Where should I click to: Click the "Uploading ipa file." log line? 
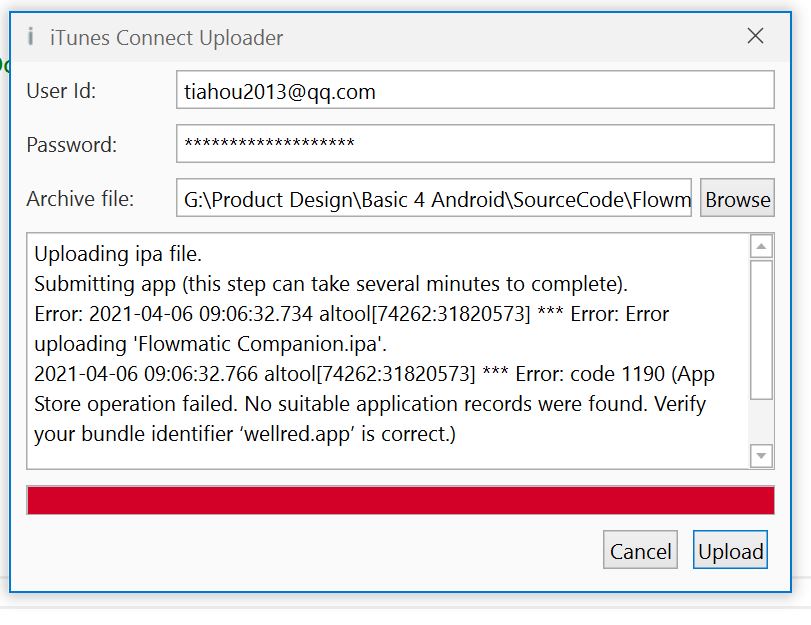point(118,253)
